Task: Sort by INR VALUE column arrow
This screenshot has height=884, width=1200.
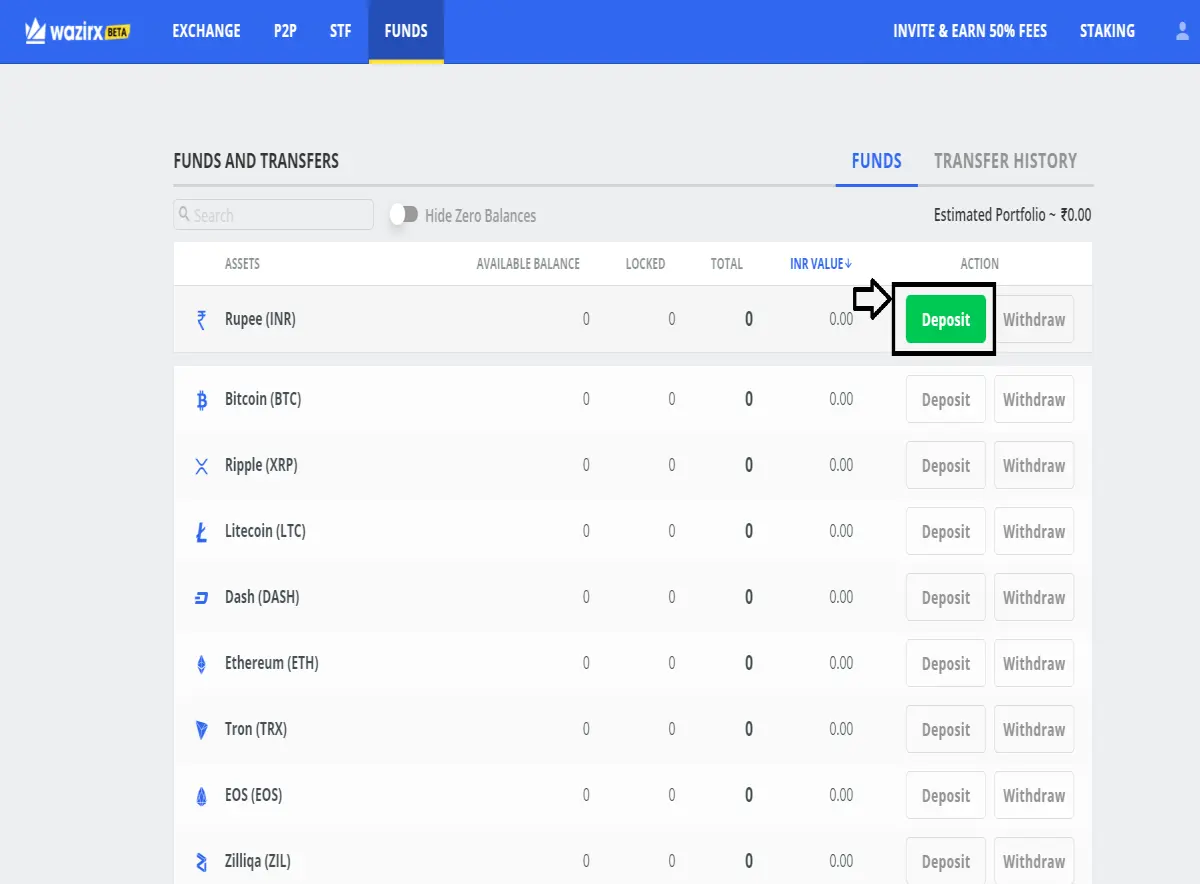Action: coord(849,264)
